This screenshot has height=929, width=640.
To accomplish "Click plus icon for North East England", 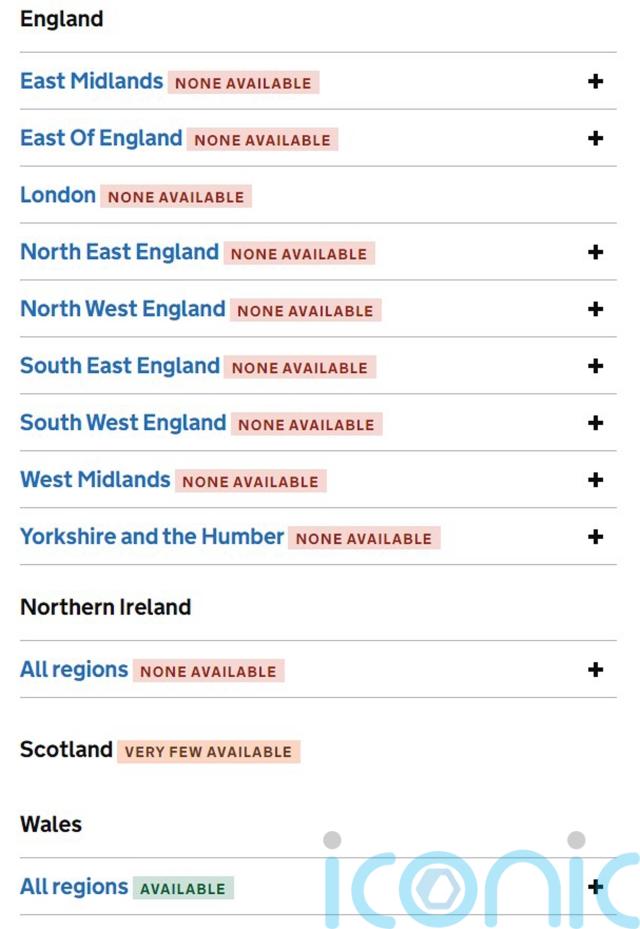I will pyautogui.click(x=596, y=252).
